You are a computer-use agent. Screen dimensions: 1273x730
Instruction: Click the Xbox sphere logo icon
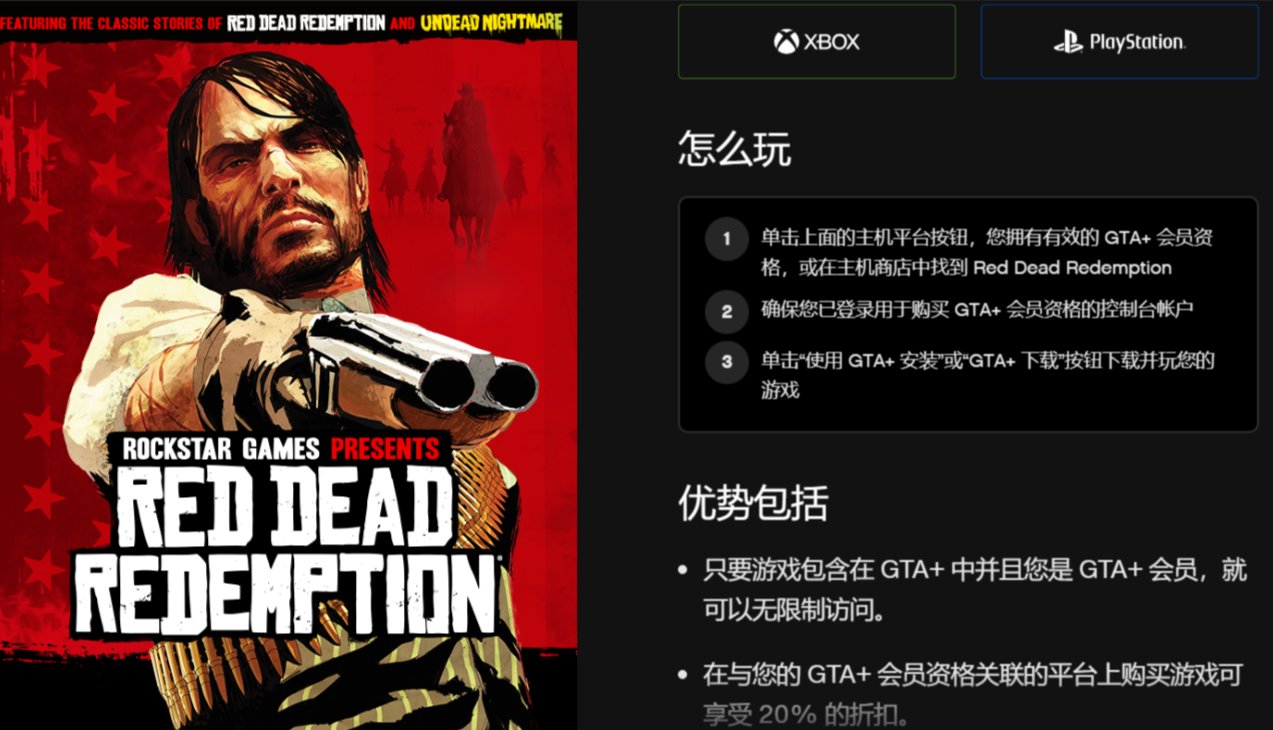point(786,42)
